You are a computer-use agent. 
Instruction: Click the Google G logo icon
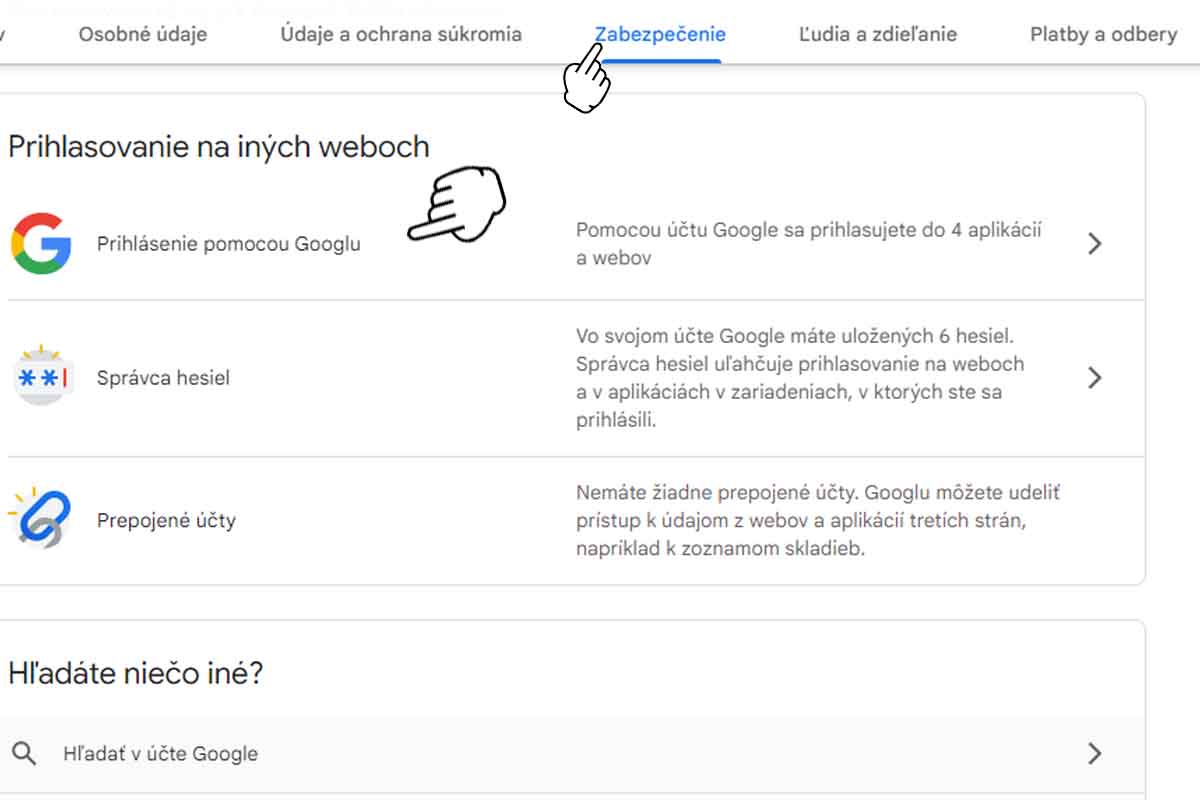point(41,243)
